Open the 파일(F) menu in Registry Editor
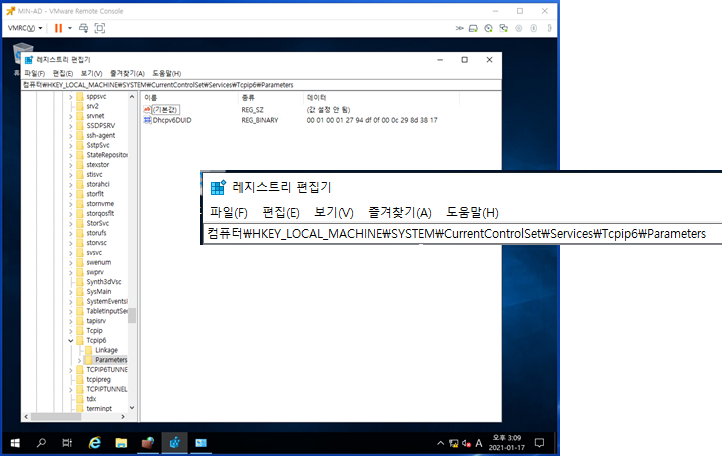Viewport: 722px width, 456px height. tap(35, 73)
